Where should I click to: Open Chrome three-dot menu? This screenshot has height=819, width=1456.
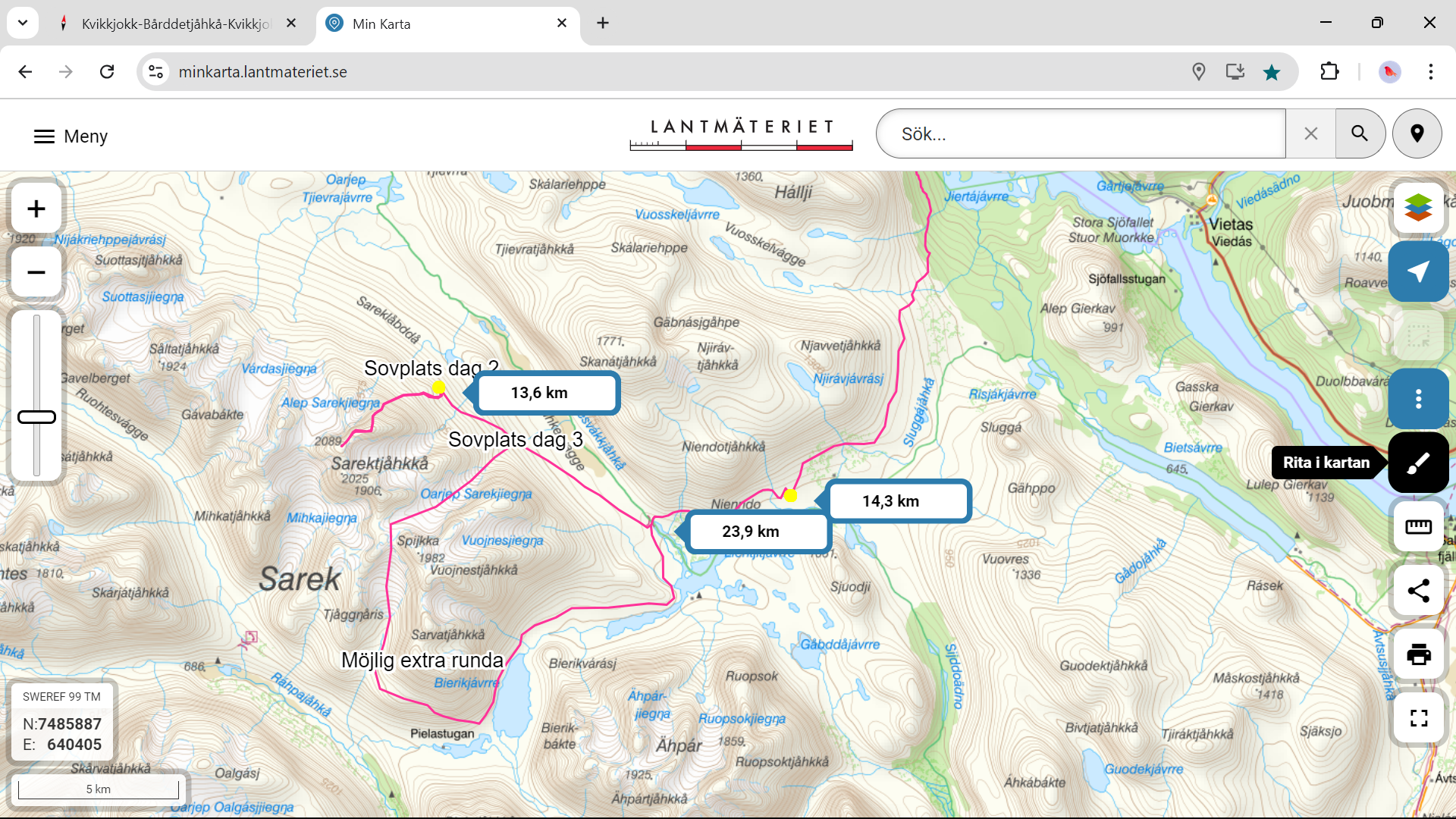(x=1430, y=72)
